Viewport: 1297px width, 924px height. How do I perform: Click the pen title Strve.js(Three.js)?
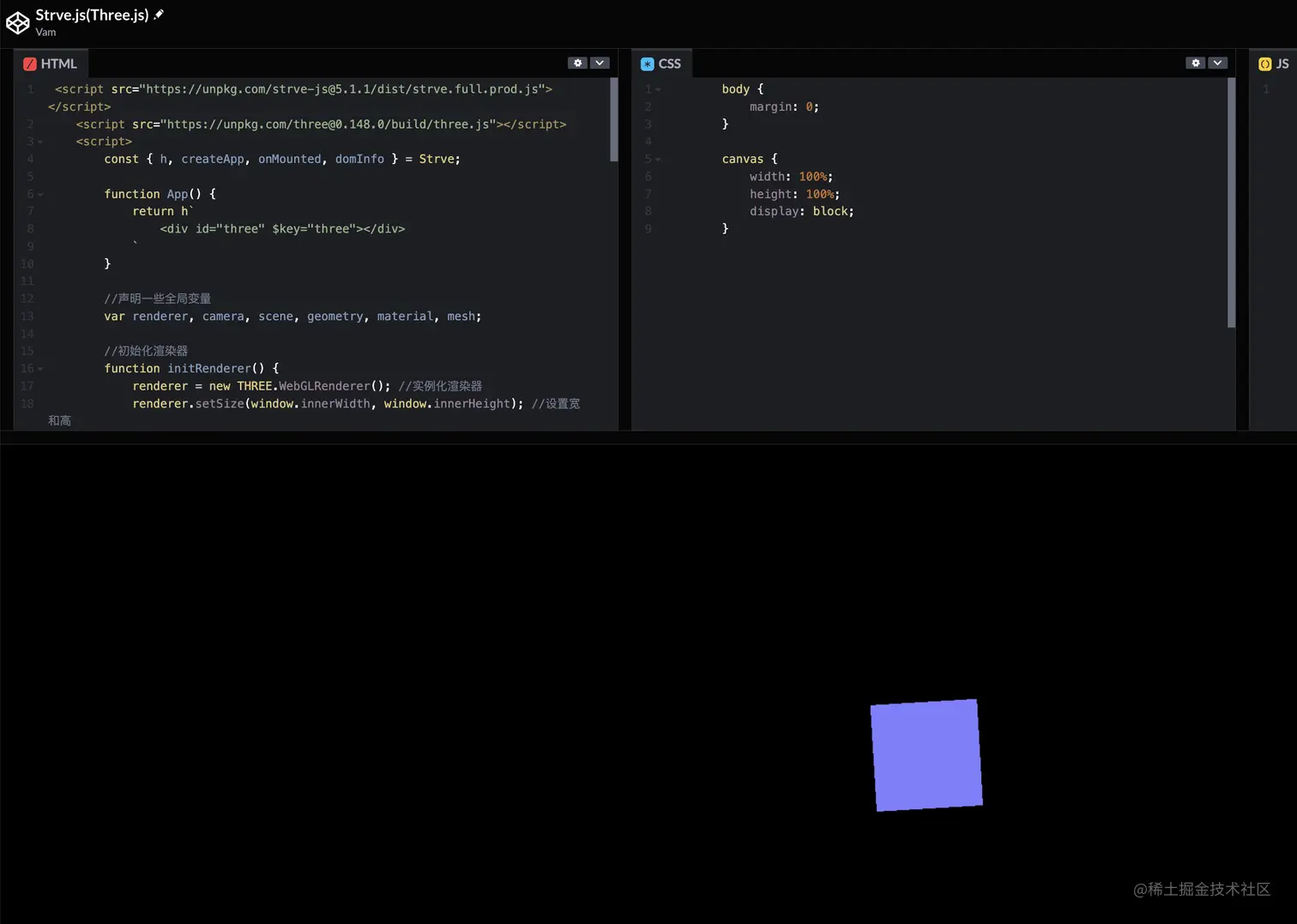coord(92,15)
